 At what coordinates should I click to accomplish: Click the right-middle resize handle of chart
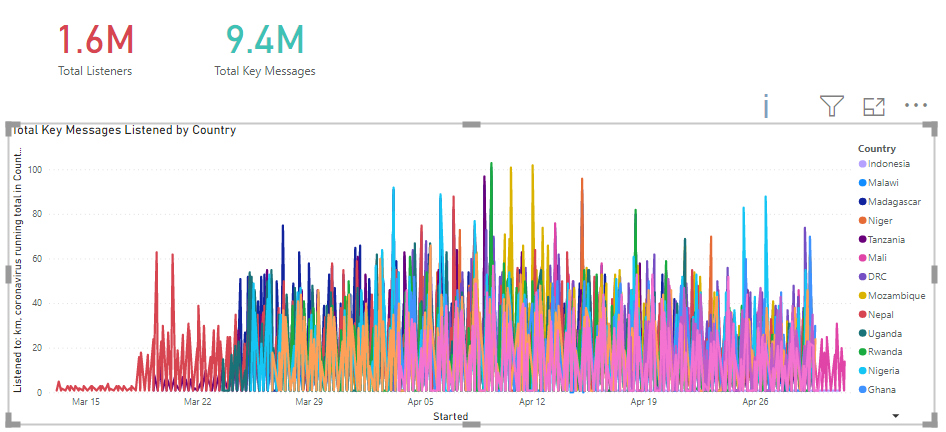pos(935,274)
